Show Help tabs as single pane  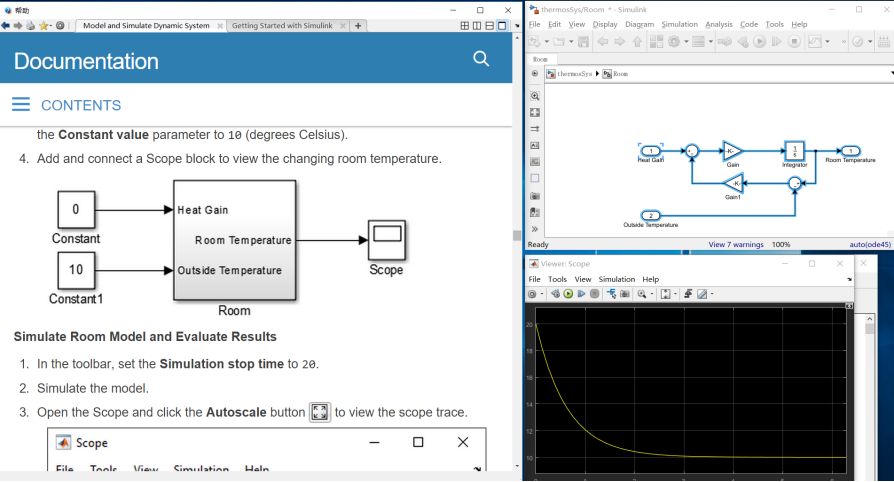pos(502,26)
